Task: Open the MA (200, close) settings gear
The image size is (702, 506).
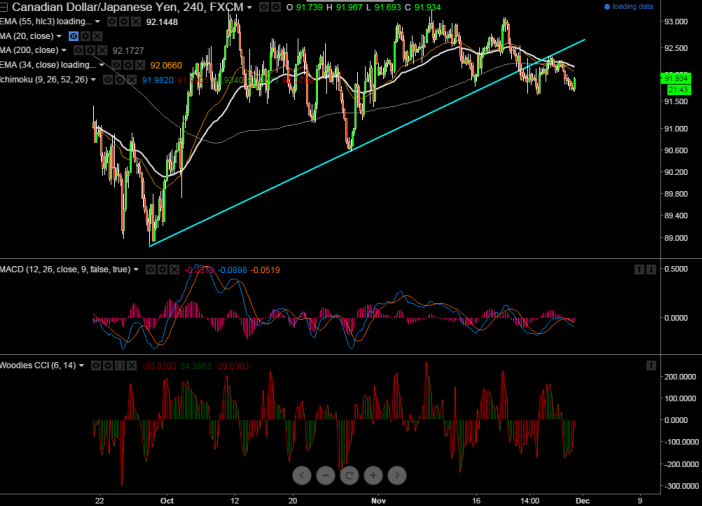Action: tap(90, 50)
